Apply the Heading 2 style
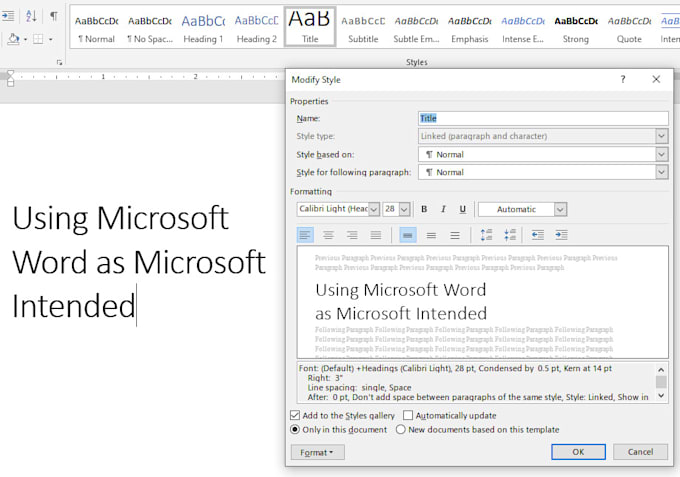This screenshot has width=680, height=477. 256,29
